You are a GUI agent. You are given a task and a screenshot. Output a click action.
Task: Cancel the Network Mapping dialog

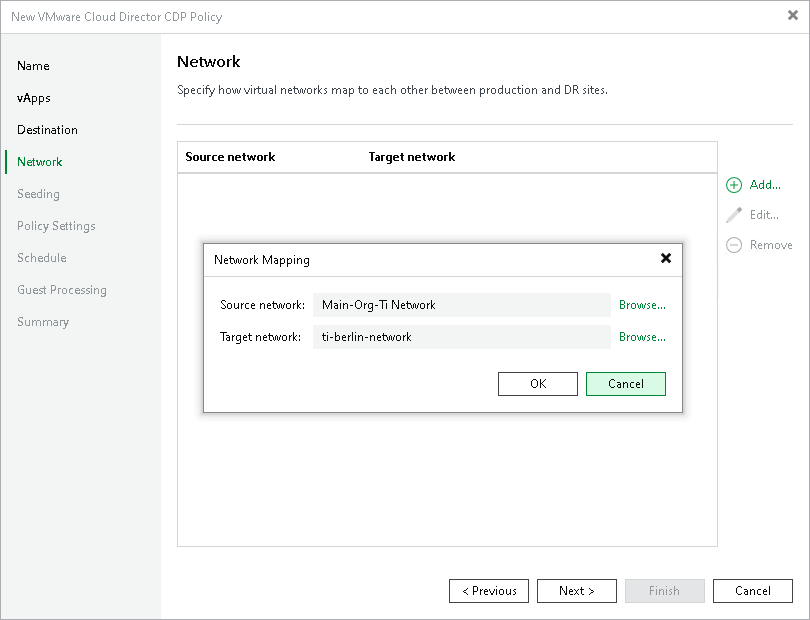click(x=626, y=384)
